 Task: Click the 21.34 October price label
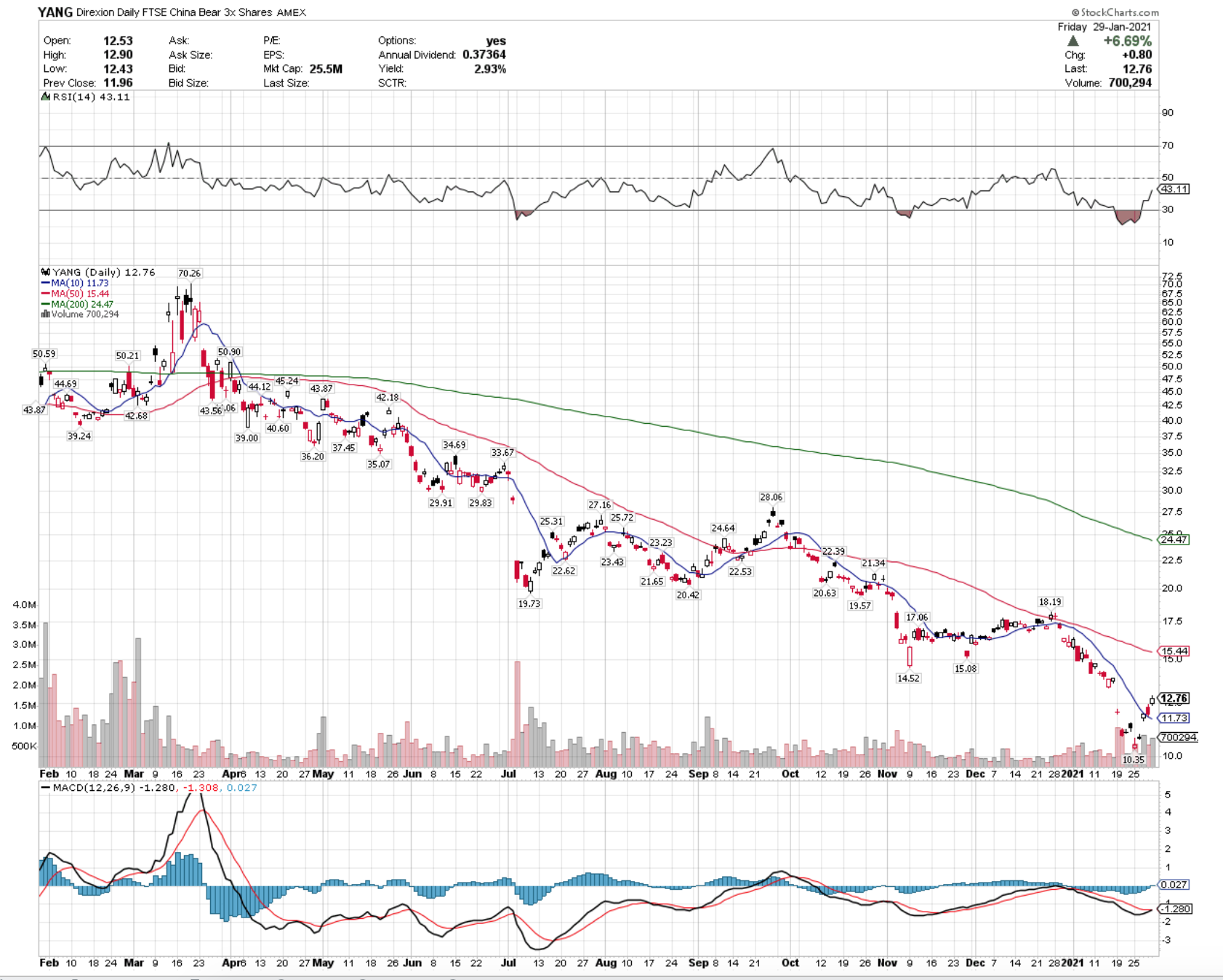[x=873, y=563]
